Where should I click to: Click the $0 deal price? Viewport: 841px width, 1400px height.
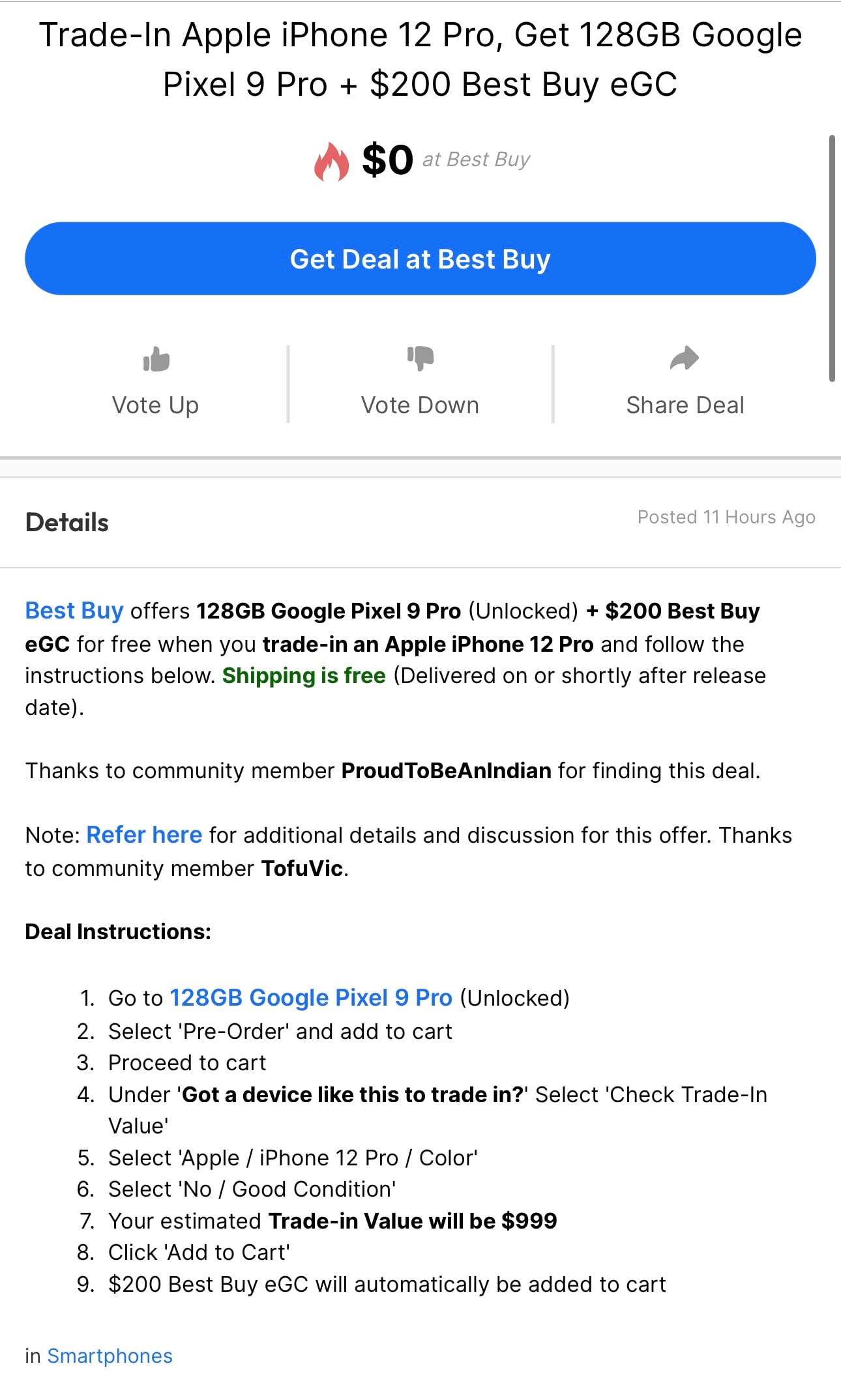point(388,160)
